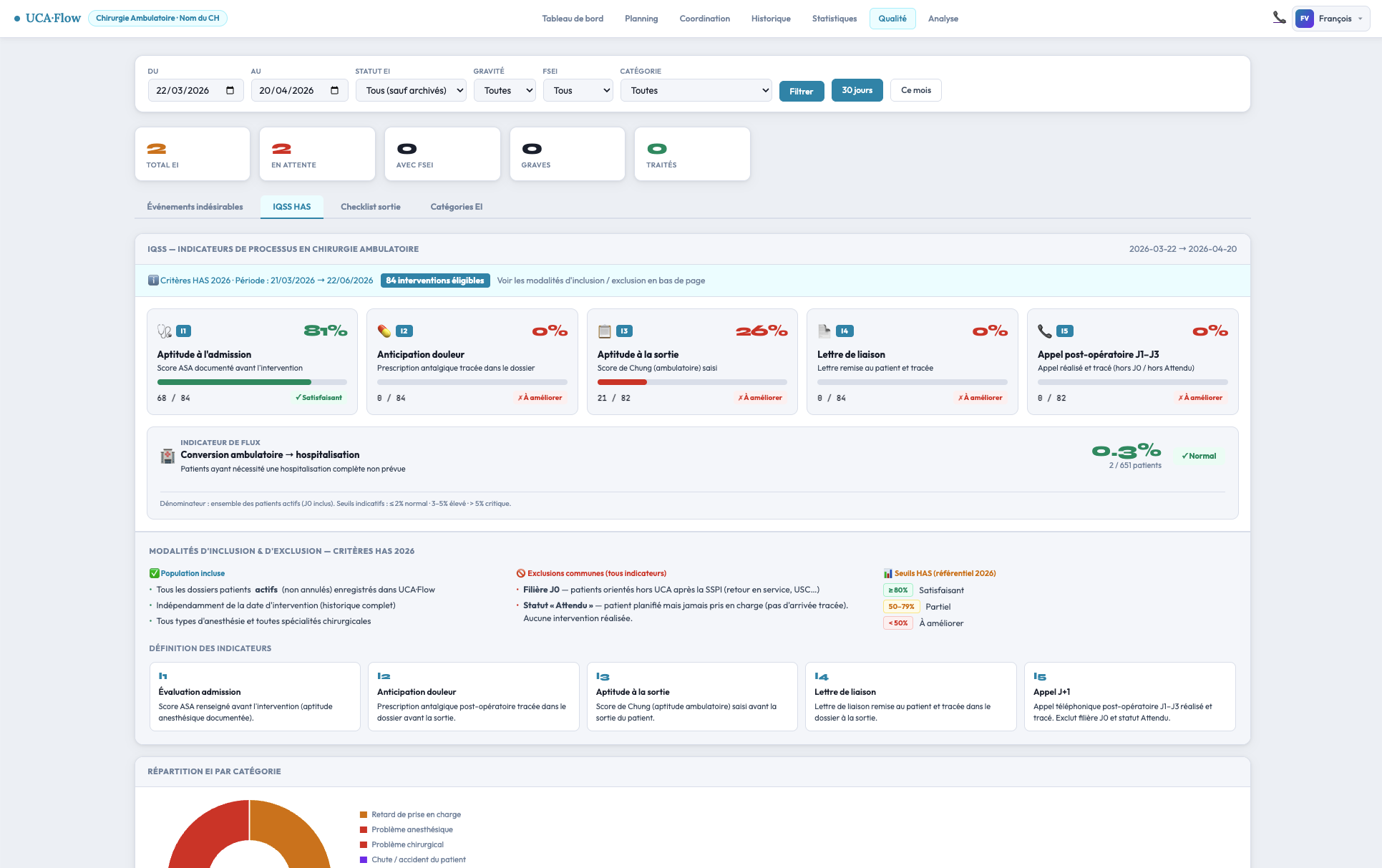This screenshot has height=868, width=1382.
Task: Open the calendar picker of the AU date
Action: point(334,90)
